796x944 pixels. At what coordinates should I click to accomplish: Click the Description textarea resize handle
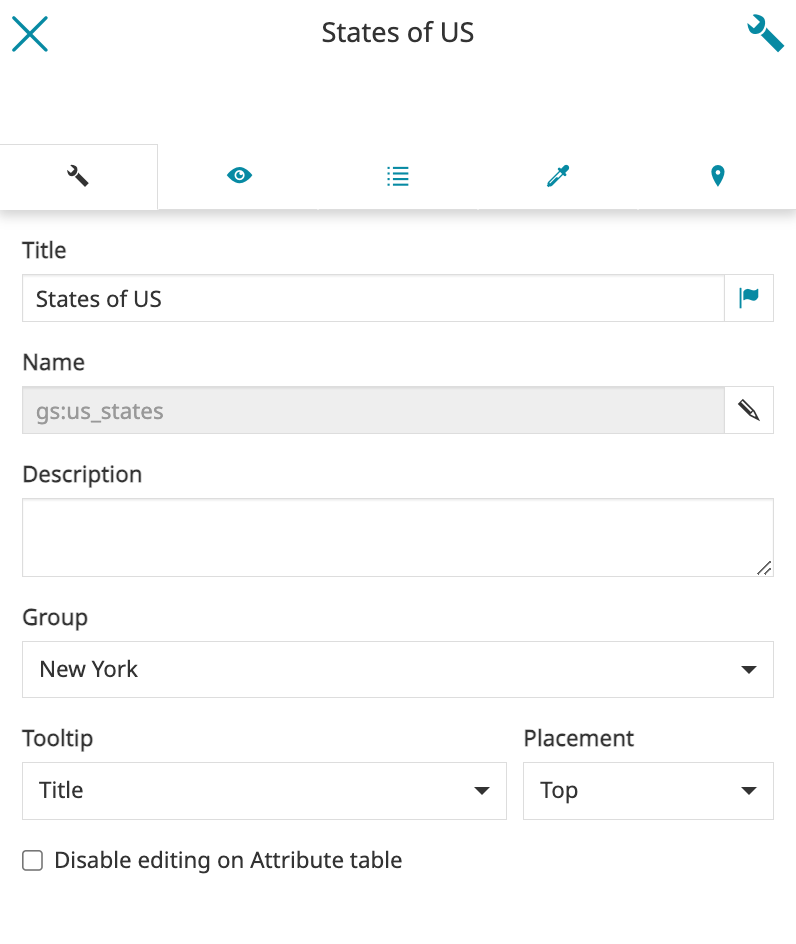coord(764,568)
